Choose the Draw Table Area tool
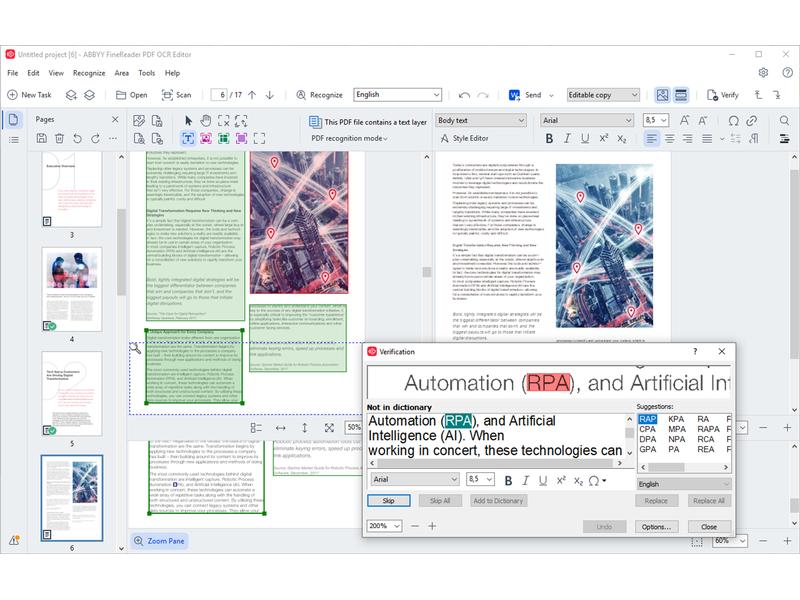The height and width of the screenshot is (600, 800). (x=223, y=138)
